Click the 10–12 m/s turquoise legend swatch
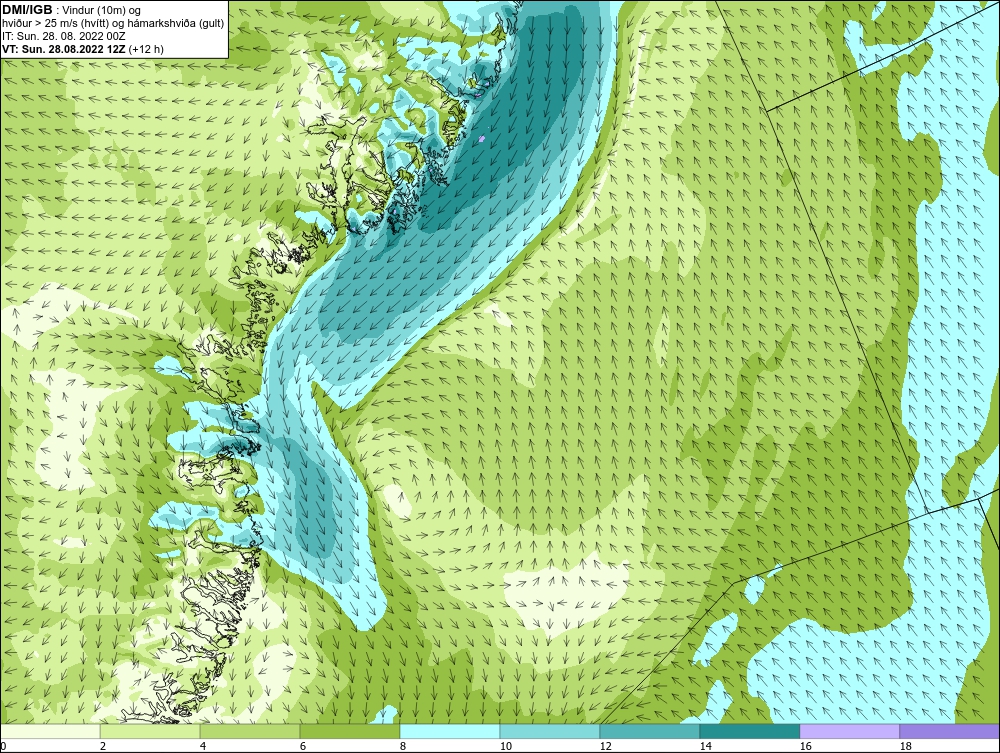1000x753 pixels. pos(550,731)
